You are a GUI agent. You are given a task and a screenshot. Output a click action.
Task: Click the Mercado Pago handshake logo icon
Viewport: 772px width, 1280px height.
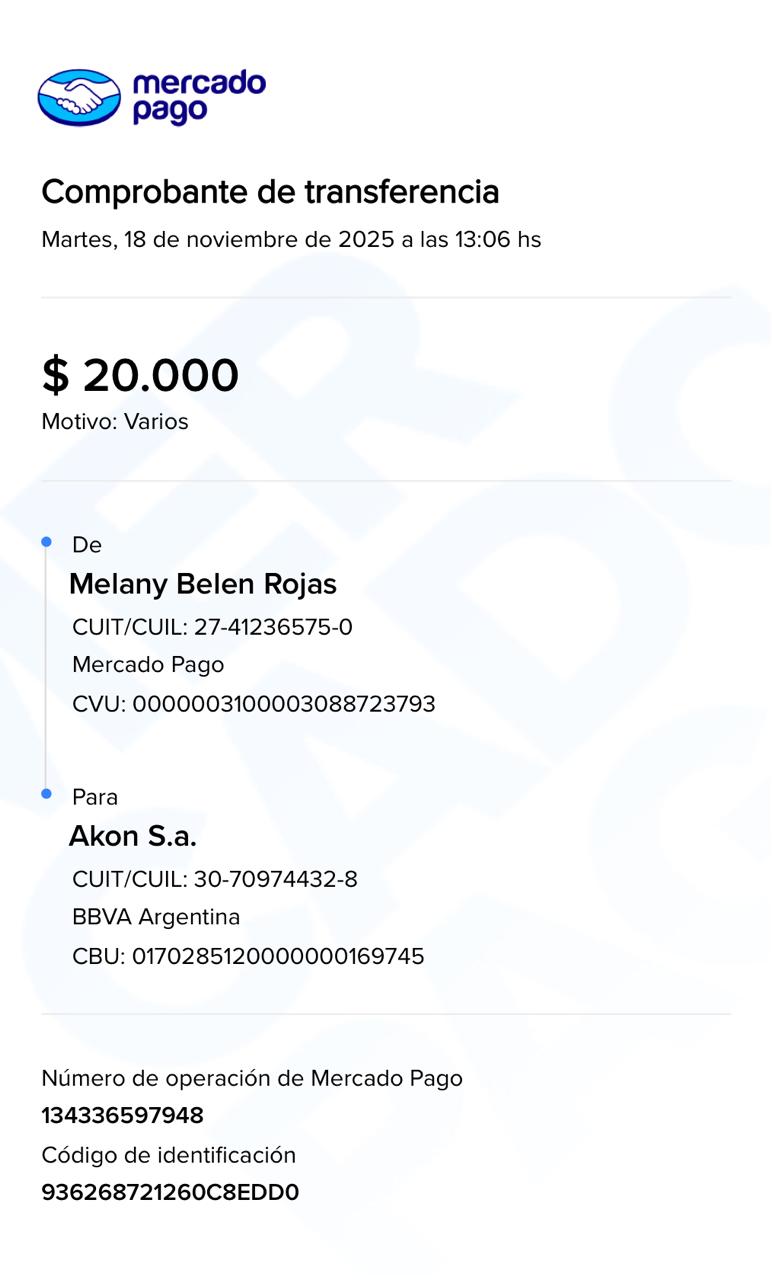tap(79, 97)
